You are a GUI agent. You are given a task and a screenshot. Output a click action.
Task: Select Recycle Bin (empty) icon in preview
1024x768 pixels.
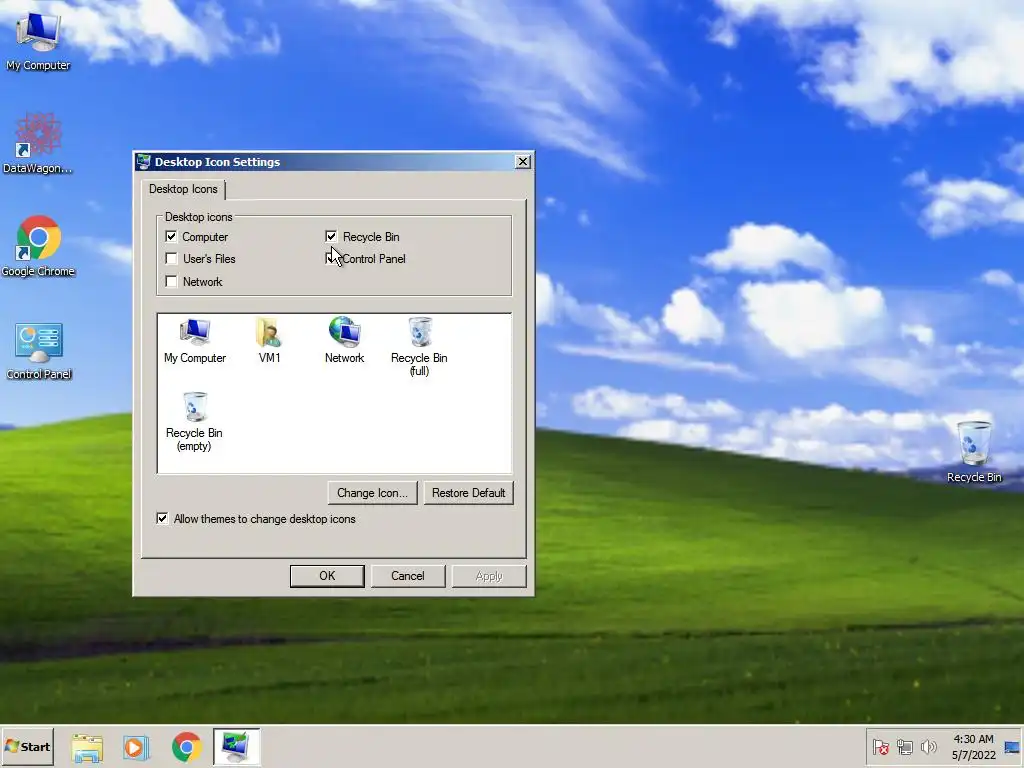click(194, 422)
